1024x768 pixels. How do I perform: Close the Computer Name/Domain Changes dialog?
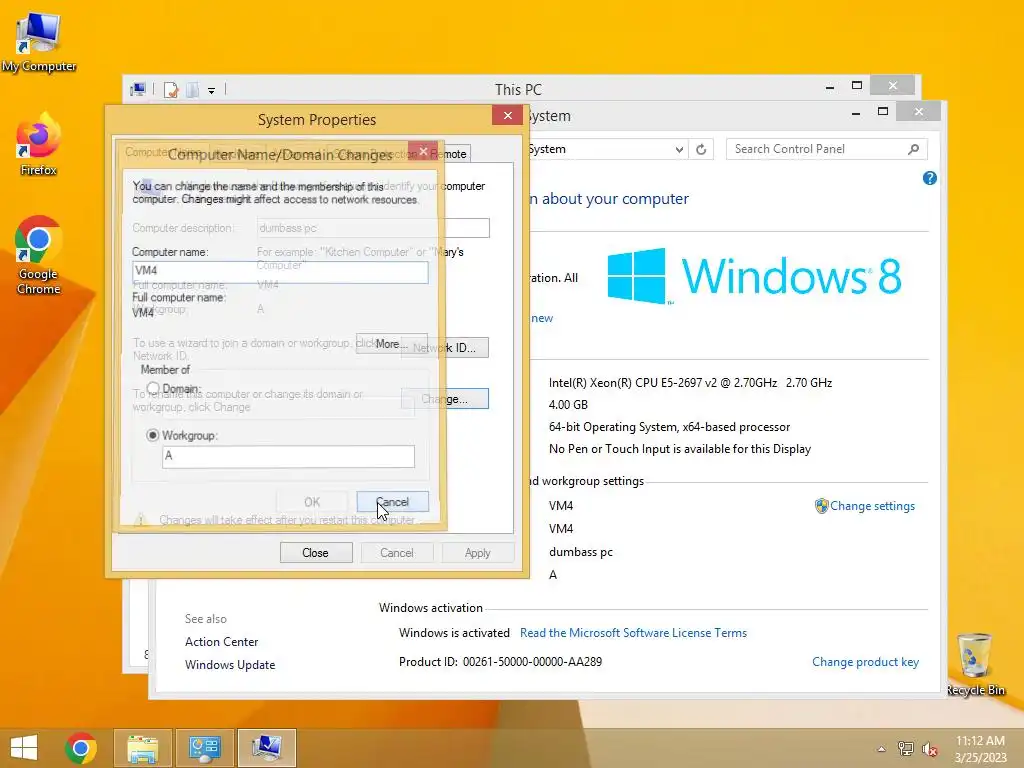point(423,152)
